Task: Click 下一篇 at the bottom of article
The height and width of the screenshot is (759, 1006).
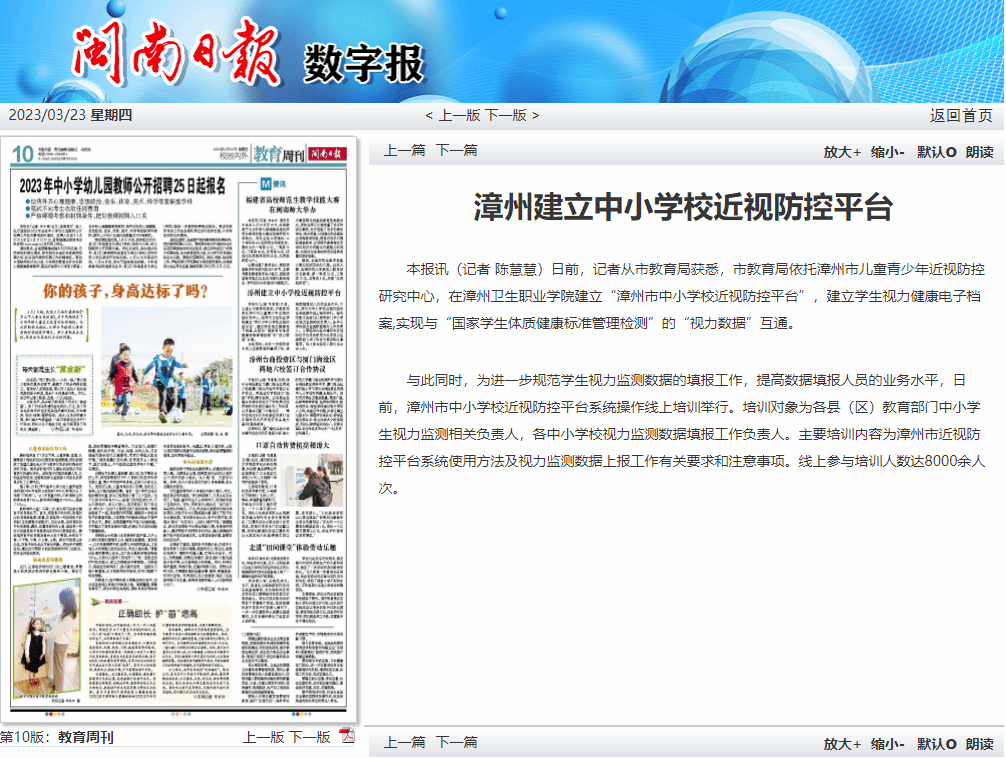Action: [457, 743]
